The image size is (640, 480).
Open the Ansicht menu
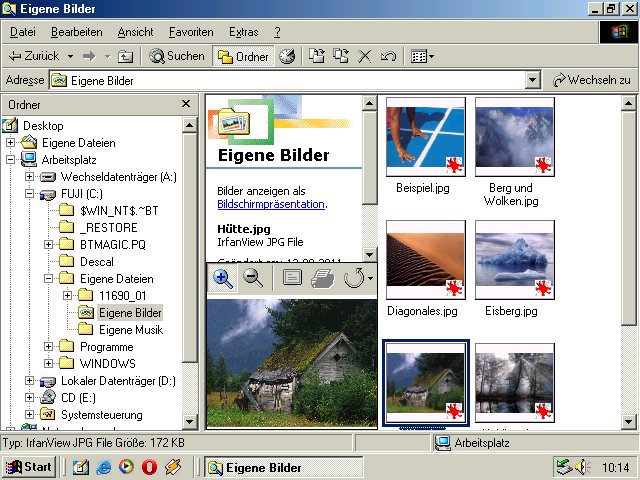point(136,32)
